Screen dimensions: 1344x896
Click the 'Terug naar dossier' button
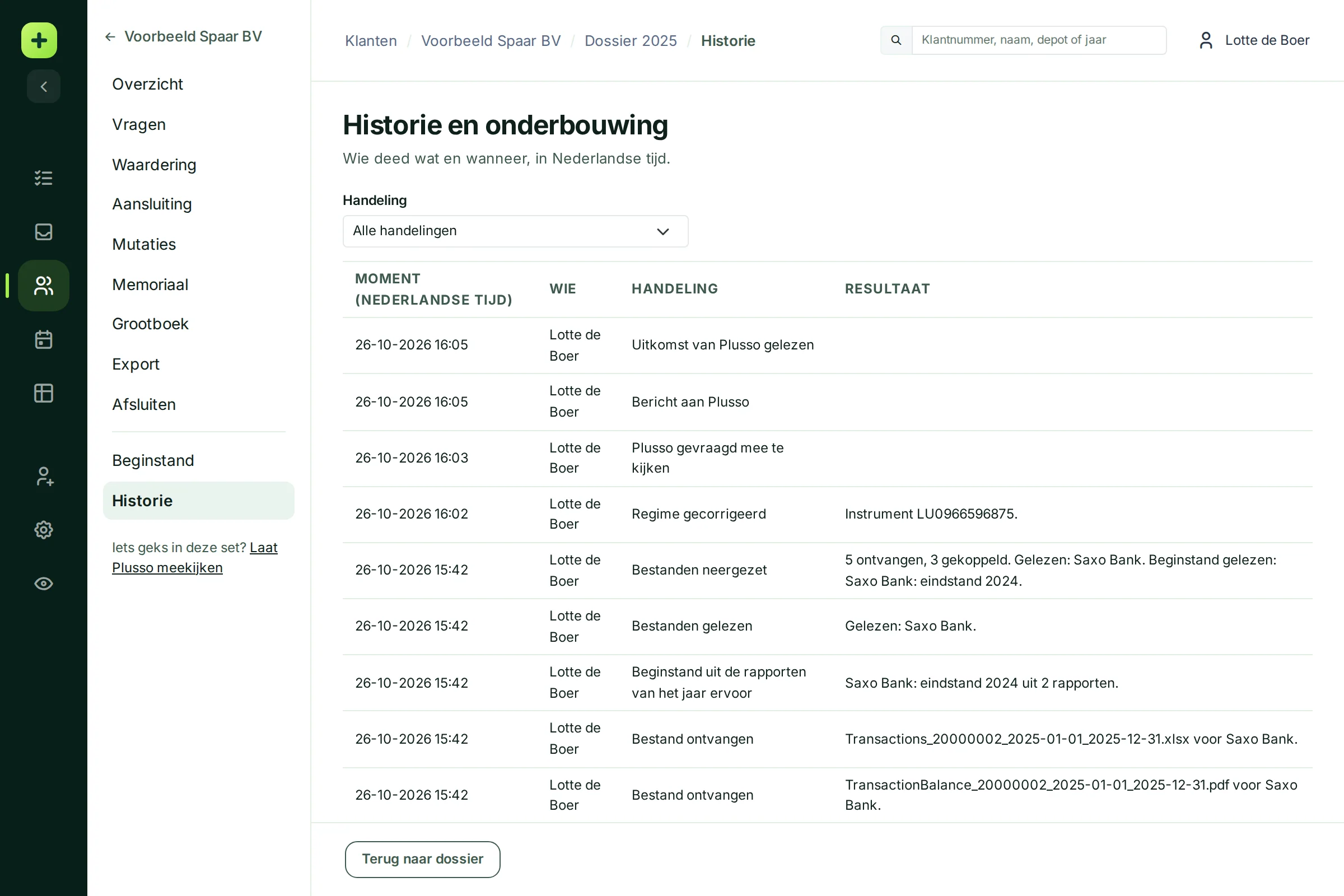(x=422, y=859)
